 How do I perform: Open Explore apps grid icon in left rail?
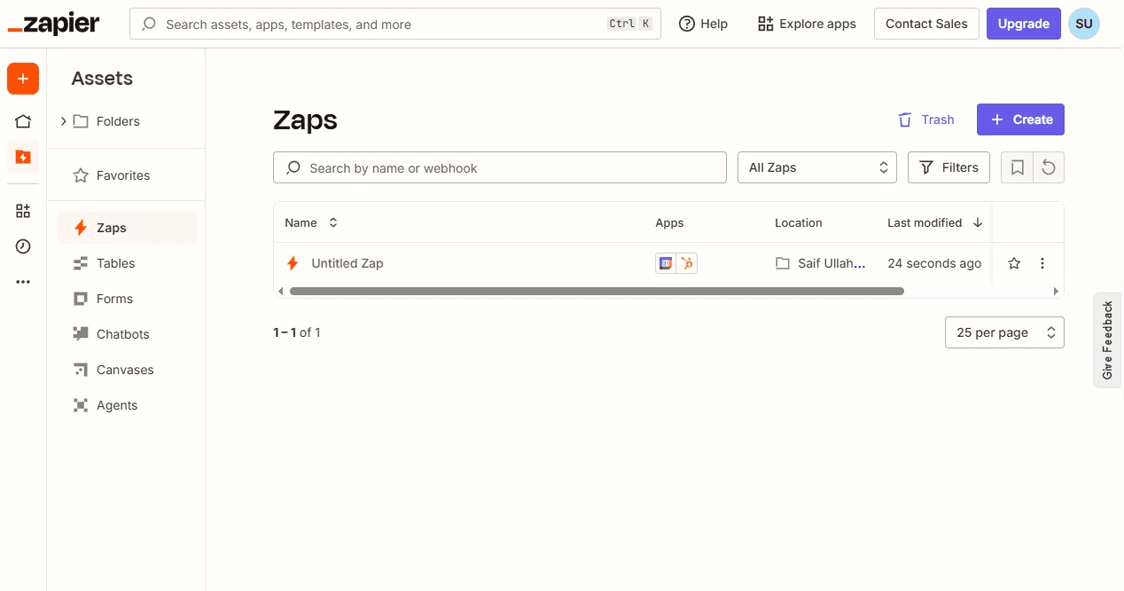pos(22,210)
